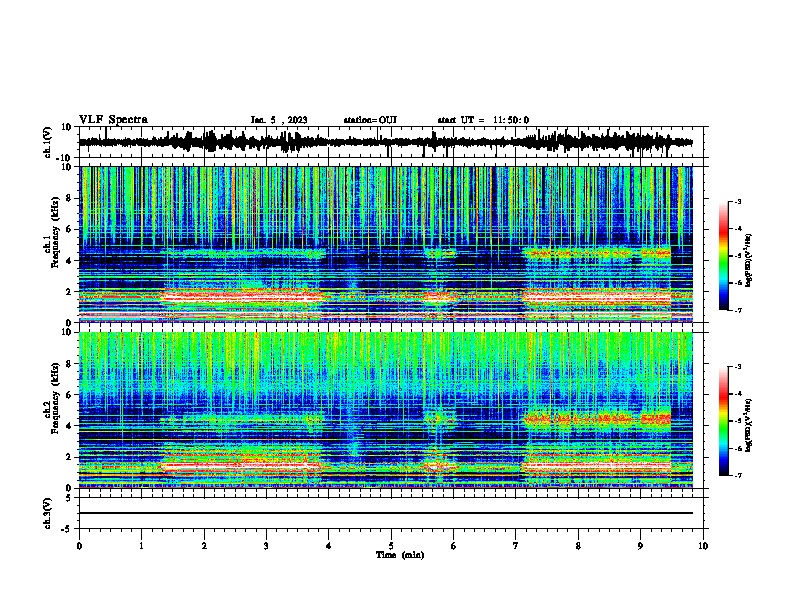Click the 'station=OUJ' label
This screenshot has width=792, height=612.
370,120
